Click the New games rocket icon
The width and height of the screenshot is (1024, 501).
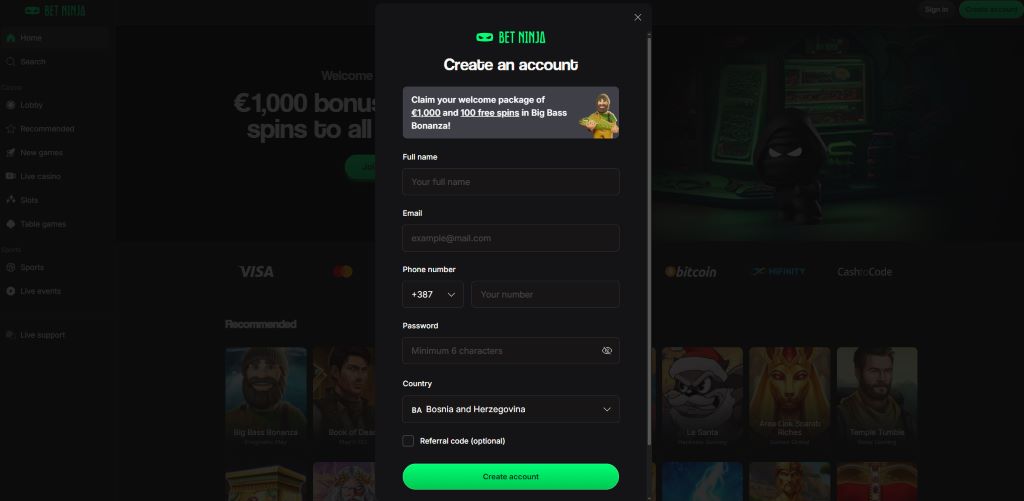click(10, 152)
